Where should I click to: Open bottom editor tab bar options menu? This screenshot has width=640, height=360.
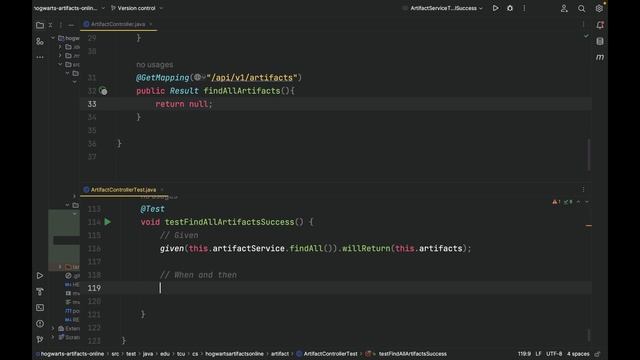tap(583, 189)
